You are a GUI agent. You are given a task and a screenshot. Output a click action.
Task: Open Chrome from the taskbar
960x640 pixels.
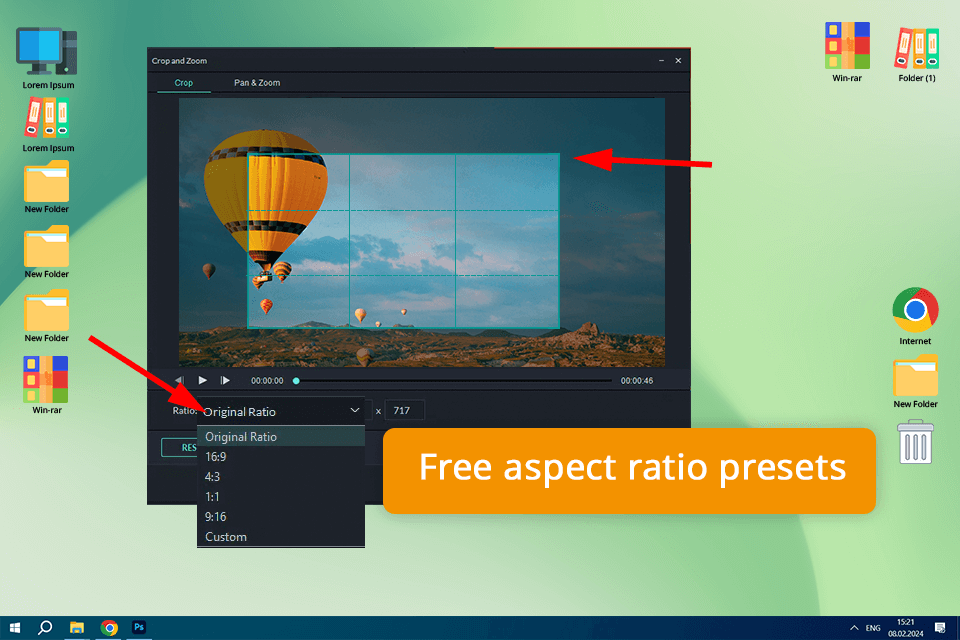109,628
